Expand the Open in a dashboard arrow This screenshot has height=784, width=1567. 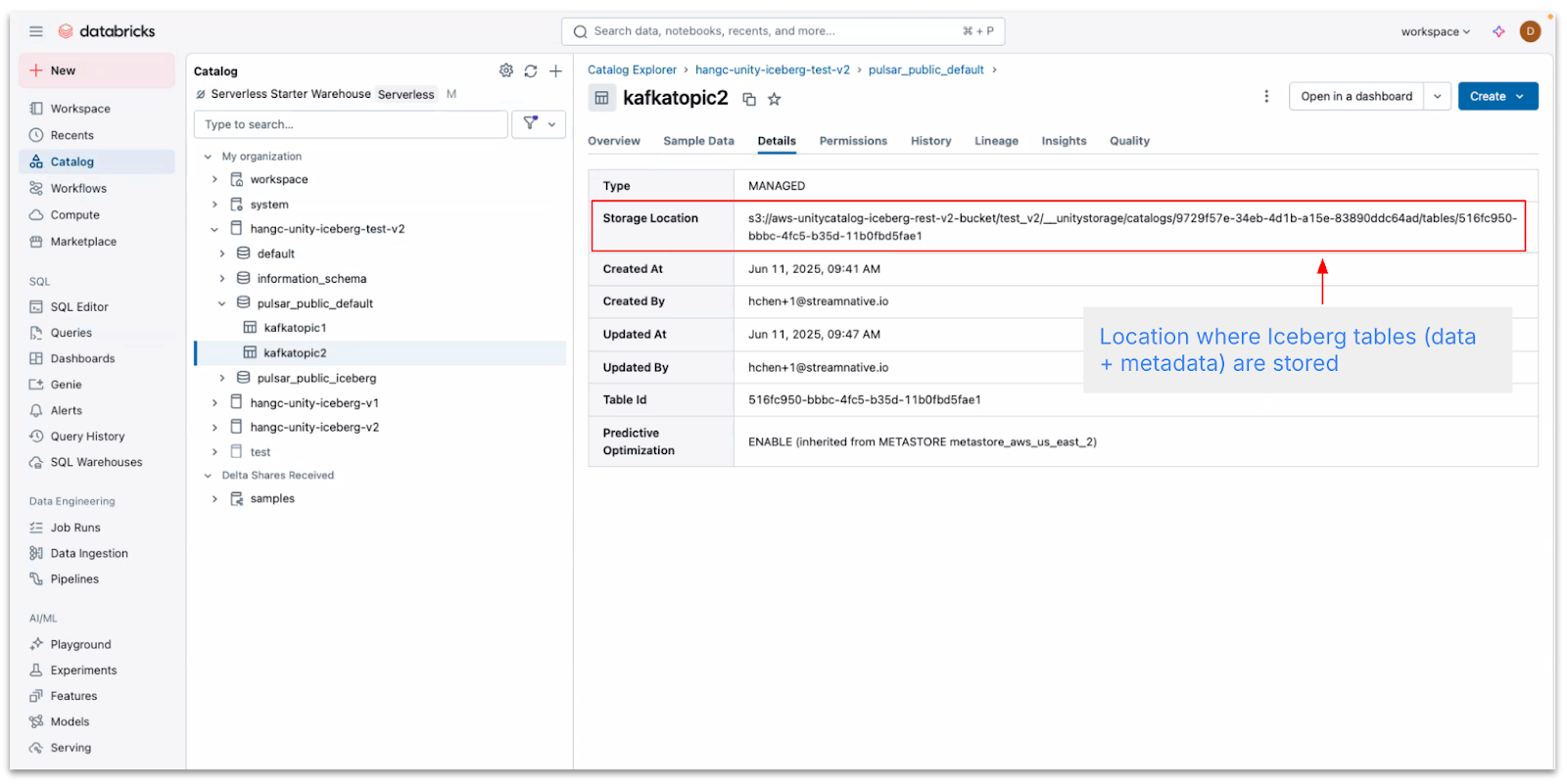1437,96
